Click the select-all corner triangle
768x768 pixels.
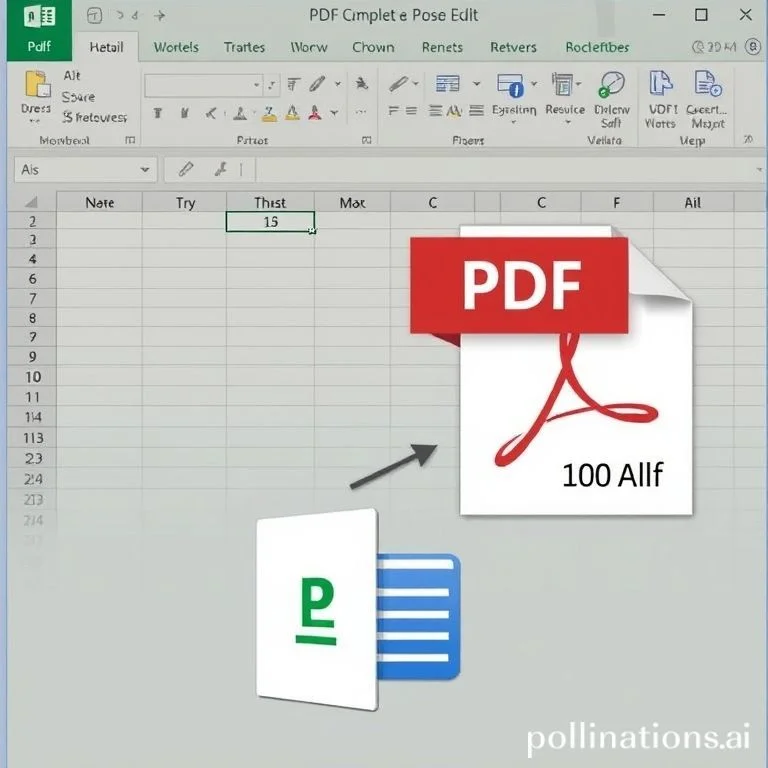[x=31, y=202]
